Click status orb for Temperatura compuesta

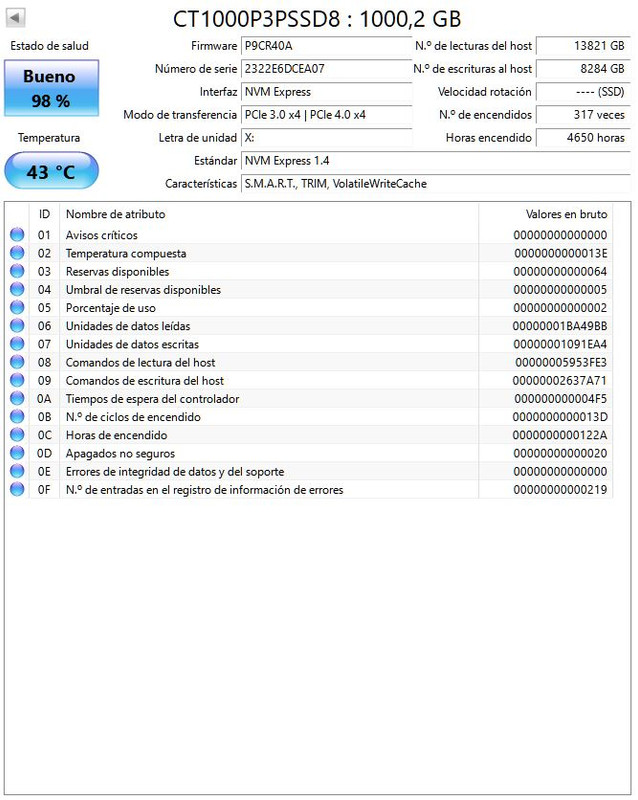17,253
